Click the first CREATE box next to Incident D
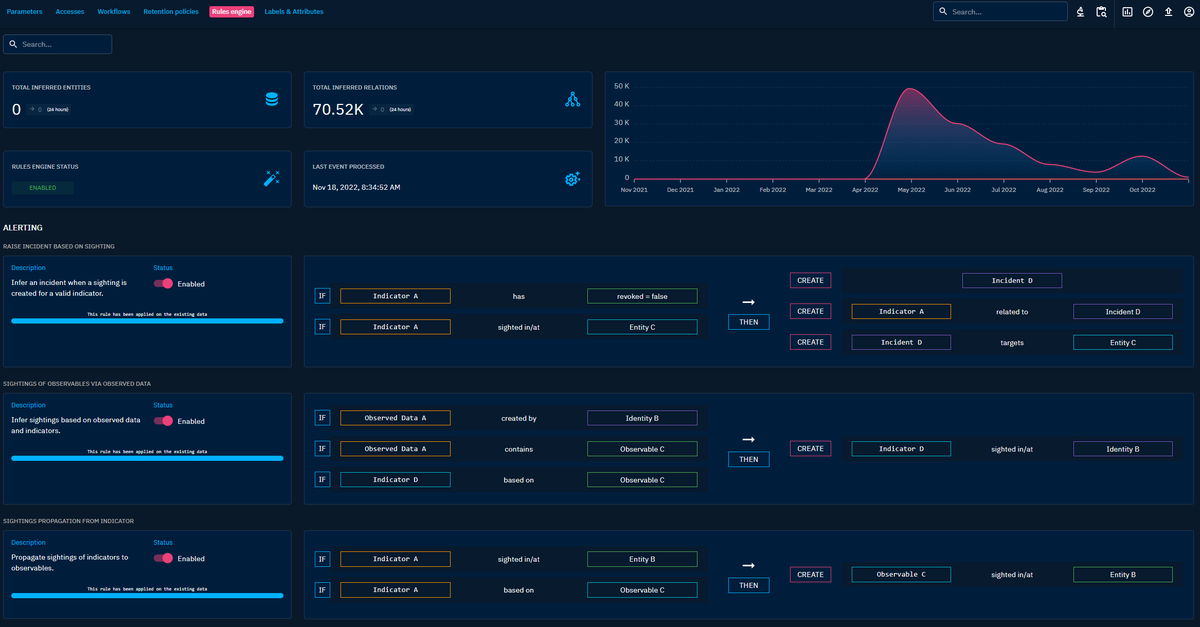This screenshot has height=627, width=1200. 810,281
